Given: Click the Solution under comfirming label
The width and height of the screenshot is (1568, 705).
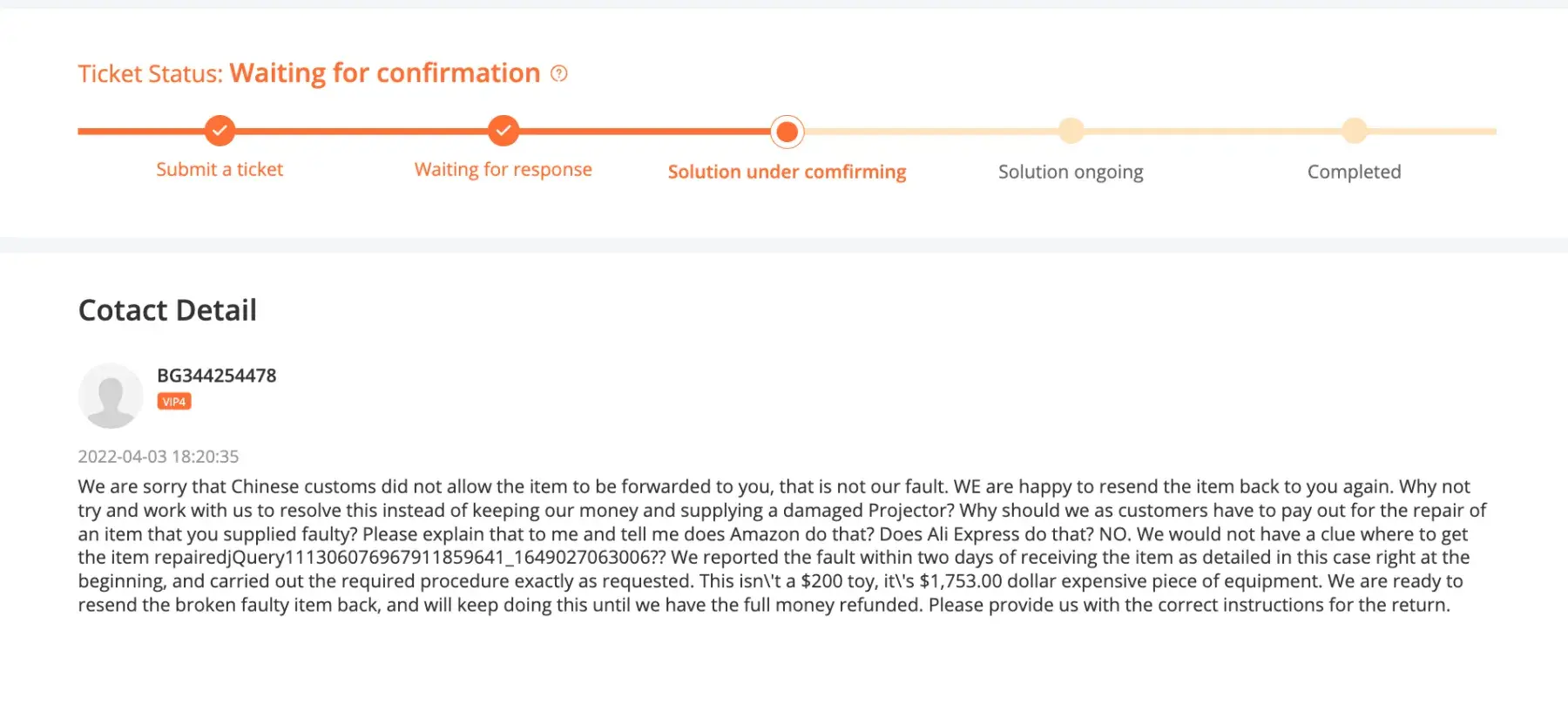Looking at the screenshot, I should click(787, 172).
